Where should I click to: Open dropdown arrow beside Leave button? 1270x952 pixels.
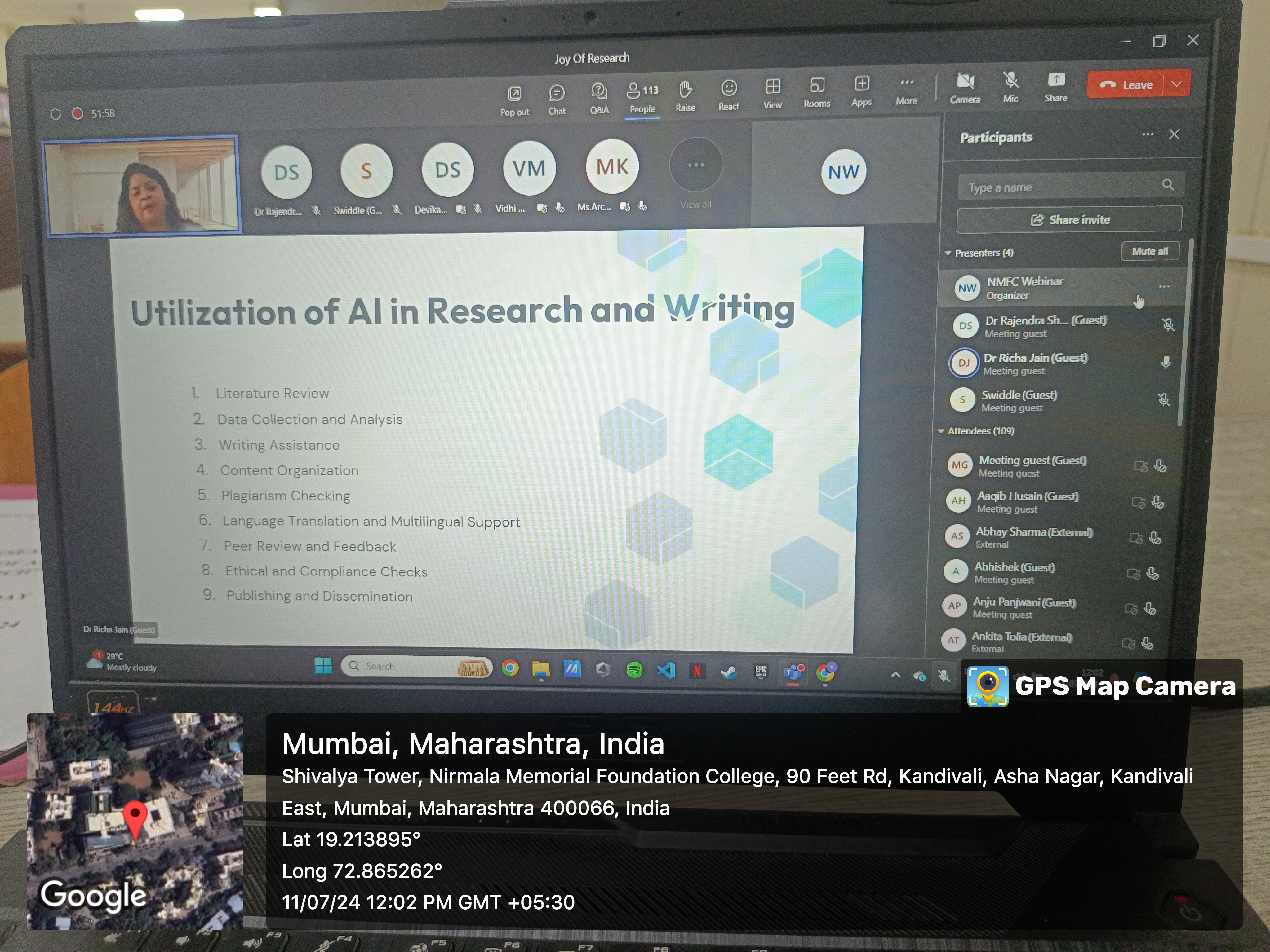(1176, 84)
